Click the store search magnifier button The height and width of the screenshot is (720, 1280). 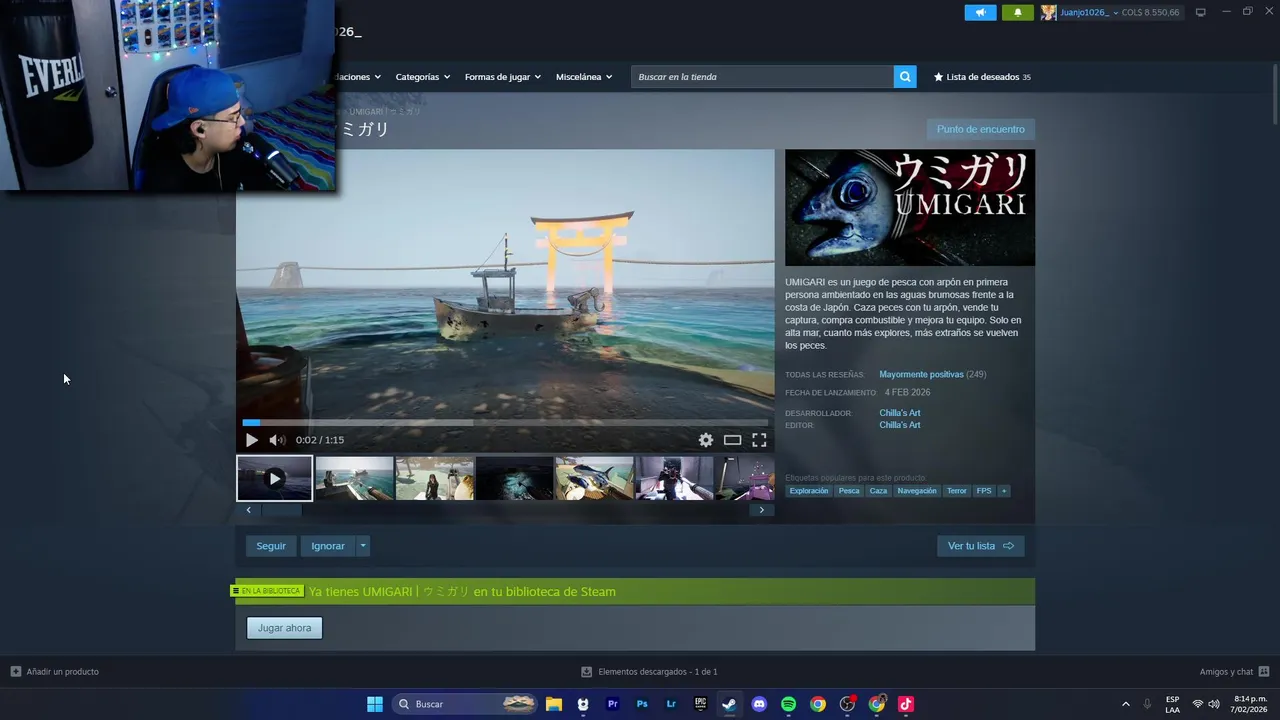[905, 77]
